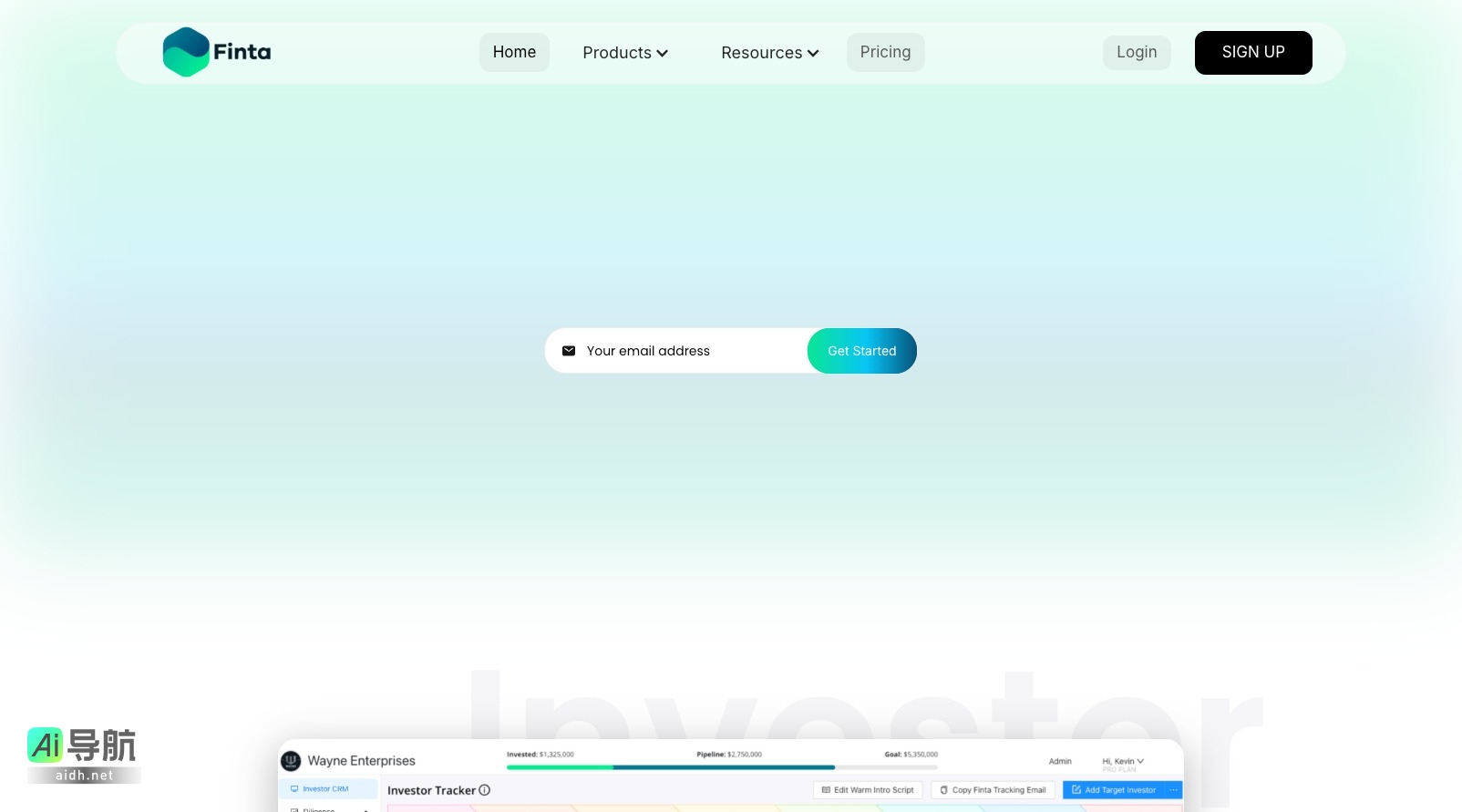Click the Login button
1462x812 pixels.
(x=1137, y=52)
